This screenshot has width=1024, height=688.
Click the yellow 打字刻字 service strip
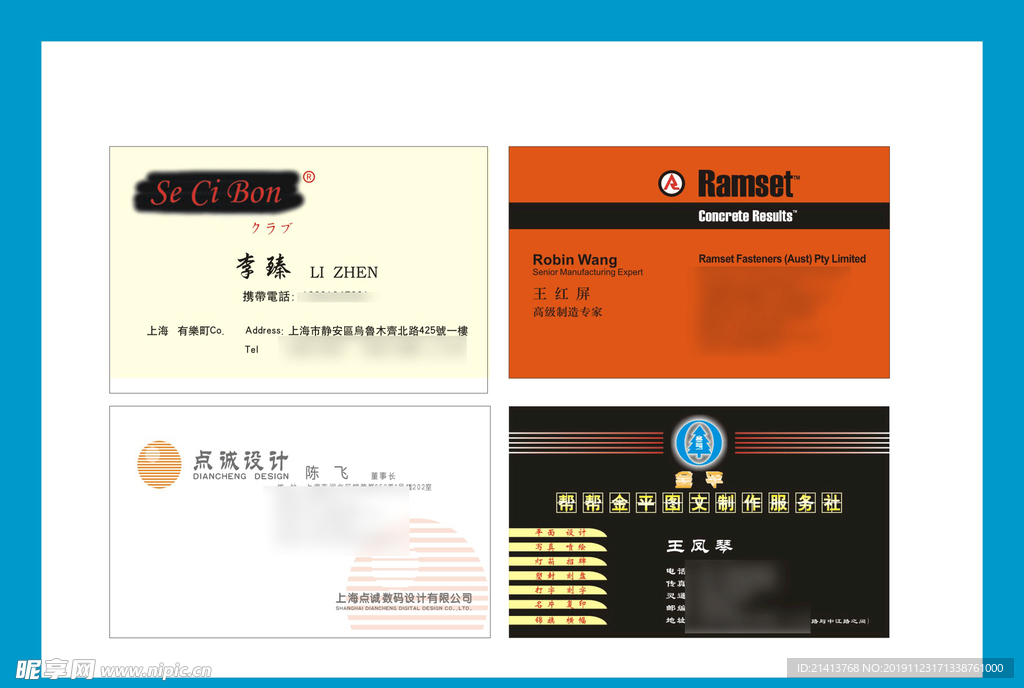click(558, 590)
